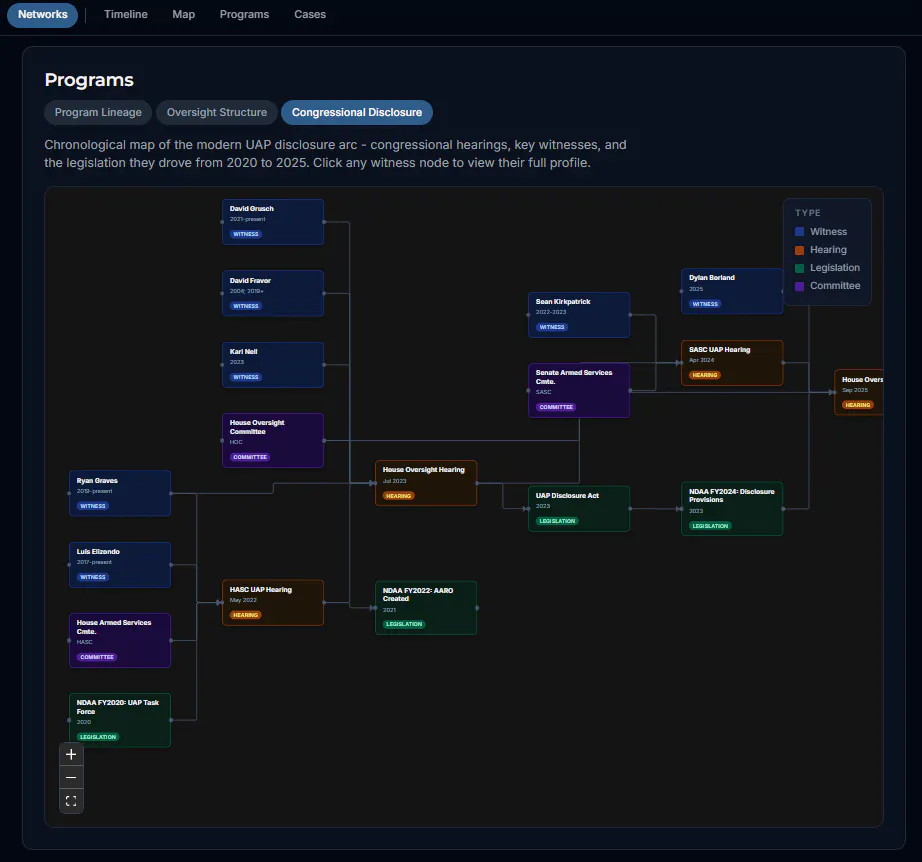The width and height of the screenshot is (922, 862).
Task: Select the NDAA FY2022: AARO Created node
Action: point(426,608)
